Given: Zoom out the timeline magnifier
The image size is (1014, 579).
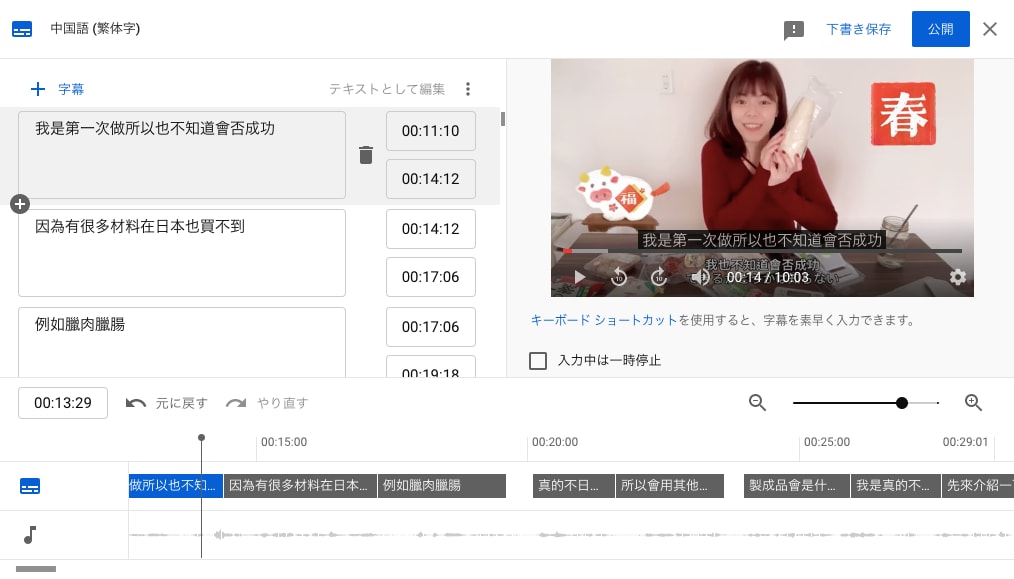Looking at the screenshot, I should click(757, 403).
